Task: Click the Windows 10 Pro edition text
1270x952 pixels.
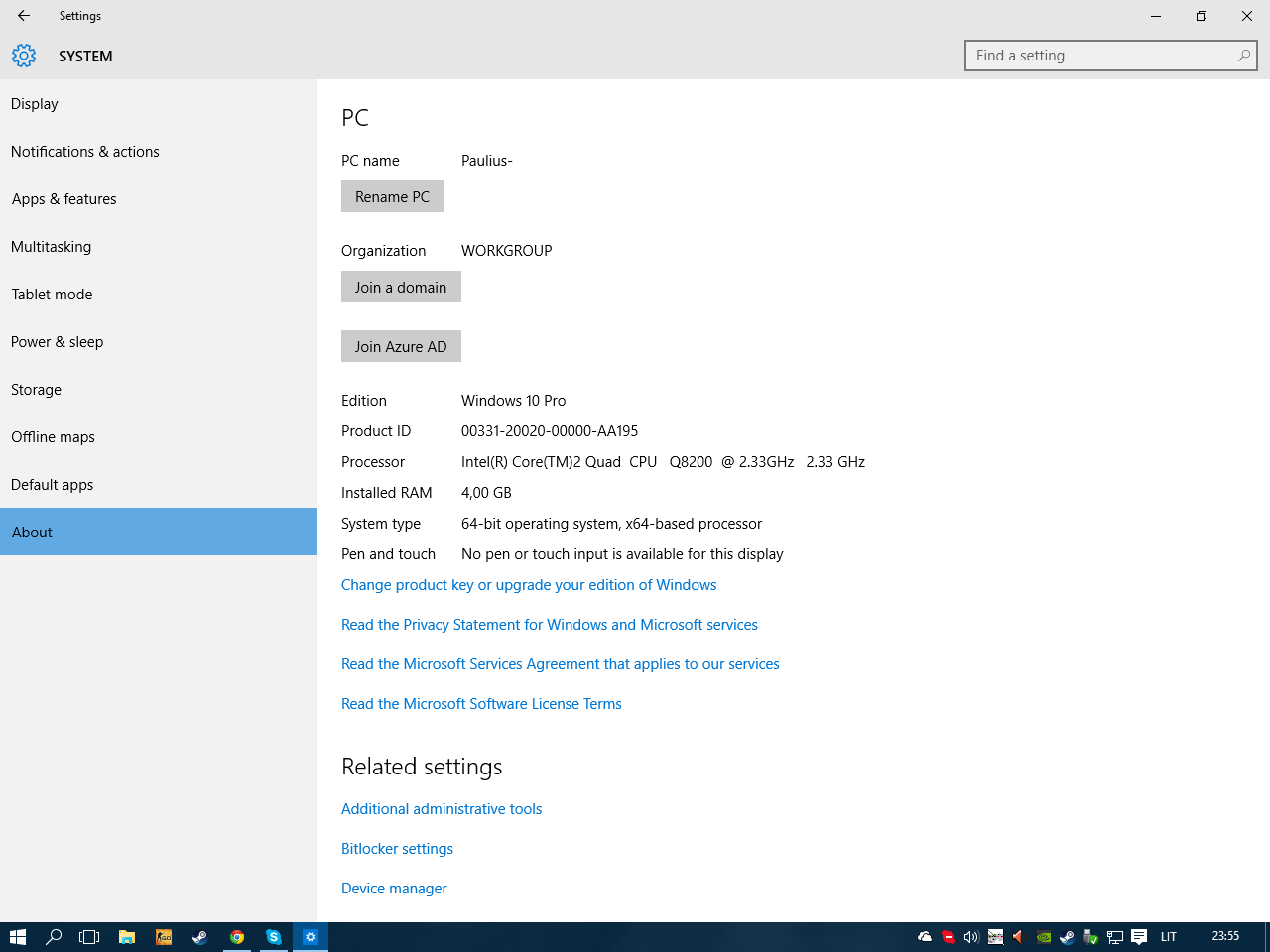Action: [x=513, y=401]
